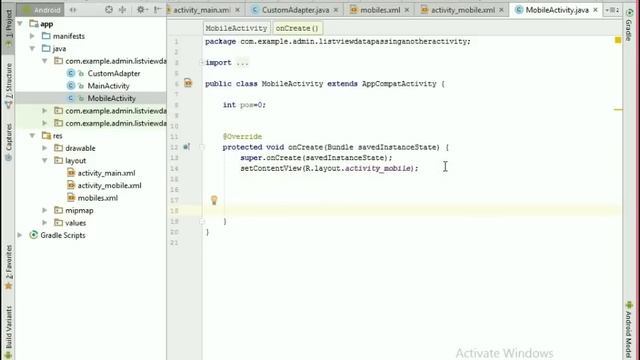Collapse the first com.example.admin package
Viewport: 640px width, 360px height.
coord(44,61)
